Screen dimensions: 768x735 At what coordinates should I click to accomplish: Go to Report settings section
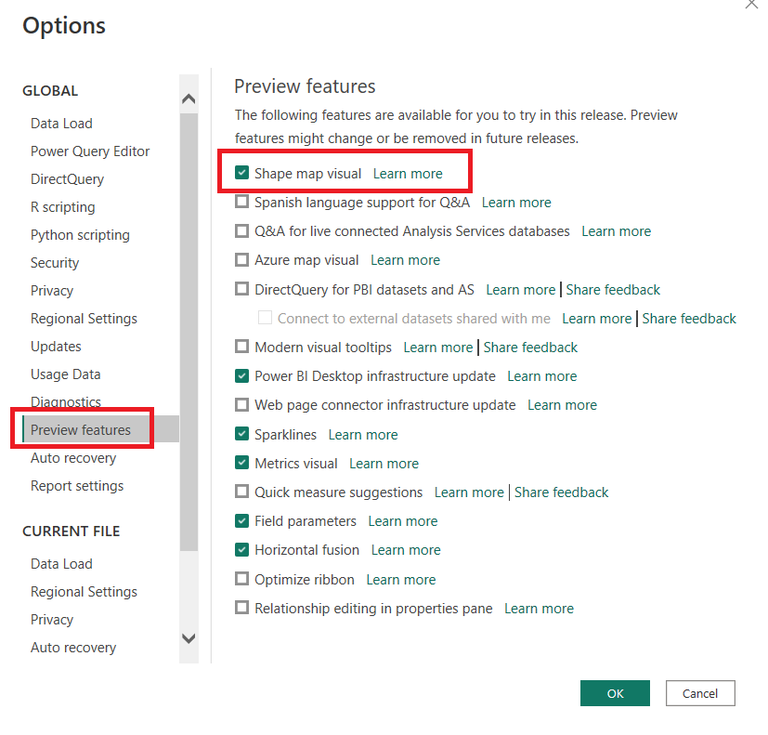(77, 486)
